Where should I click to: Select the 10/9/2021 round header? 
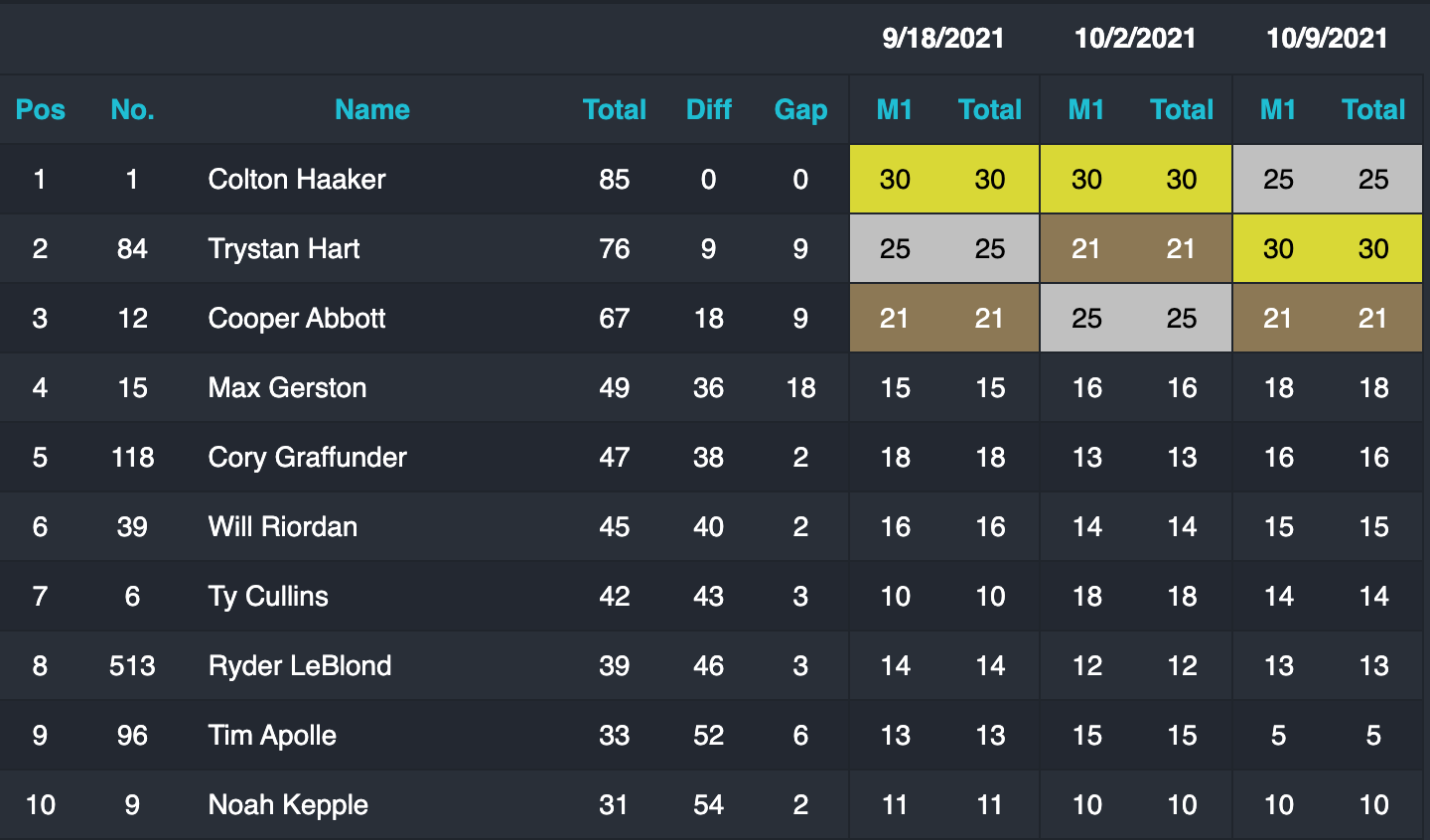pos(1327,39)
